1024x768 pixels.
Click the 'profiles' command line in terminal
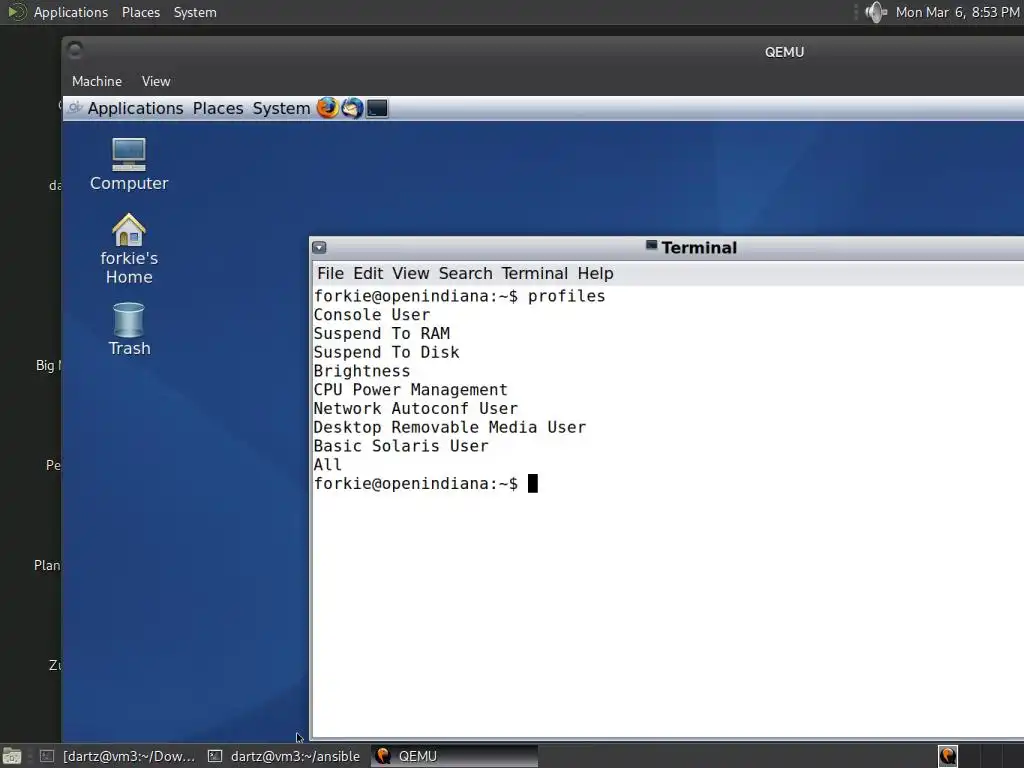459,296
